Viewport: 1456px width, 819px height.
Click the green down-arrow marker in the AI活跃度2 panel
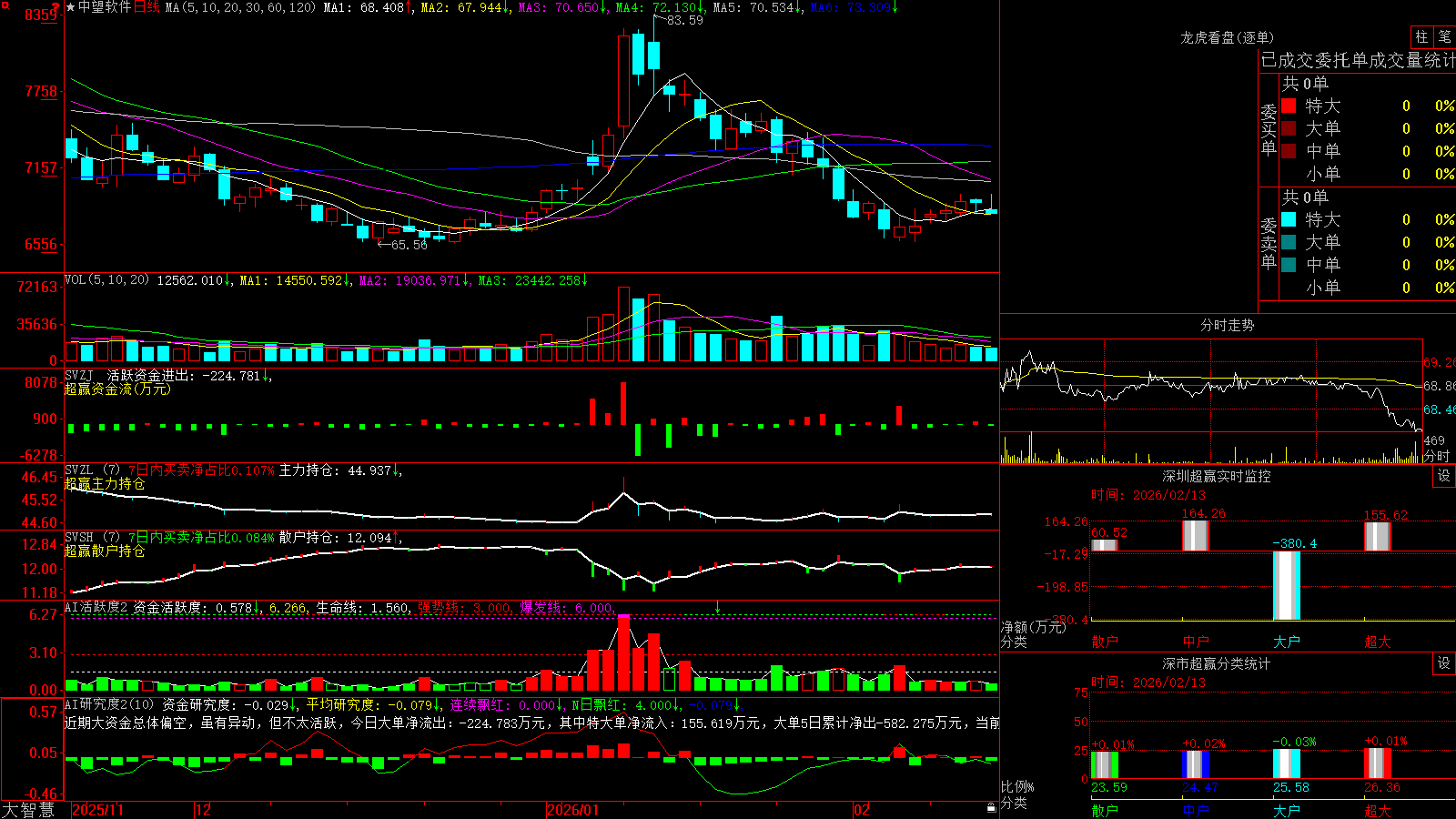tap(717, 607)
